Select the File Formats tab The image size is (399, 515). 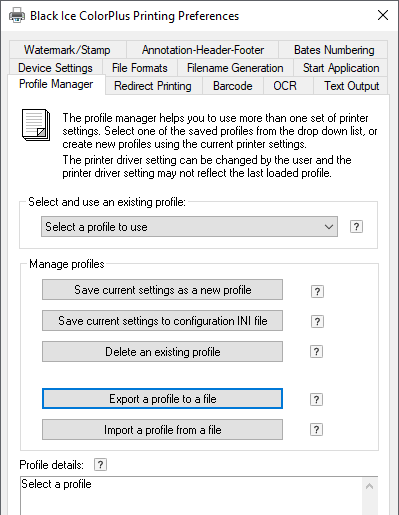(140, 68)
